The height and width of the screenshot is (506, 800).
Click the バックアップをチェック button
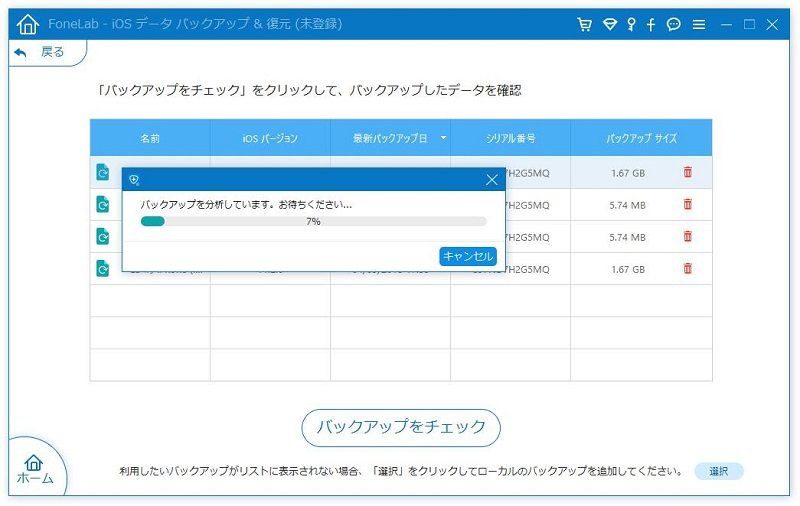pyautogui.click(x=401, y=427)
